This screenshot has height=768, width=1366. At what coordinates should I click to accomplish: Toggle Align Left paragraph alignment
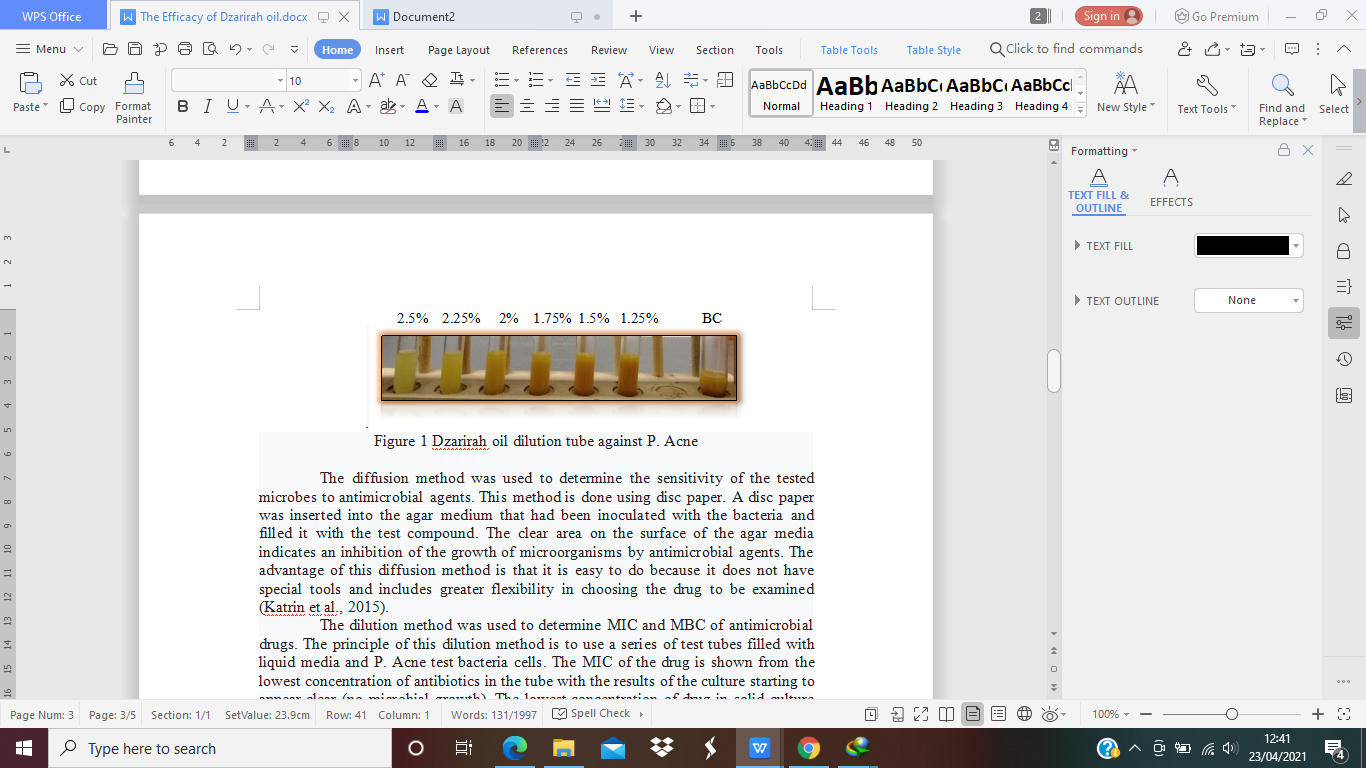coord(502,106)
